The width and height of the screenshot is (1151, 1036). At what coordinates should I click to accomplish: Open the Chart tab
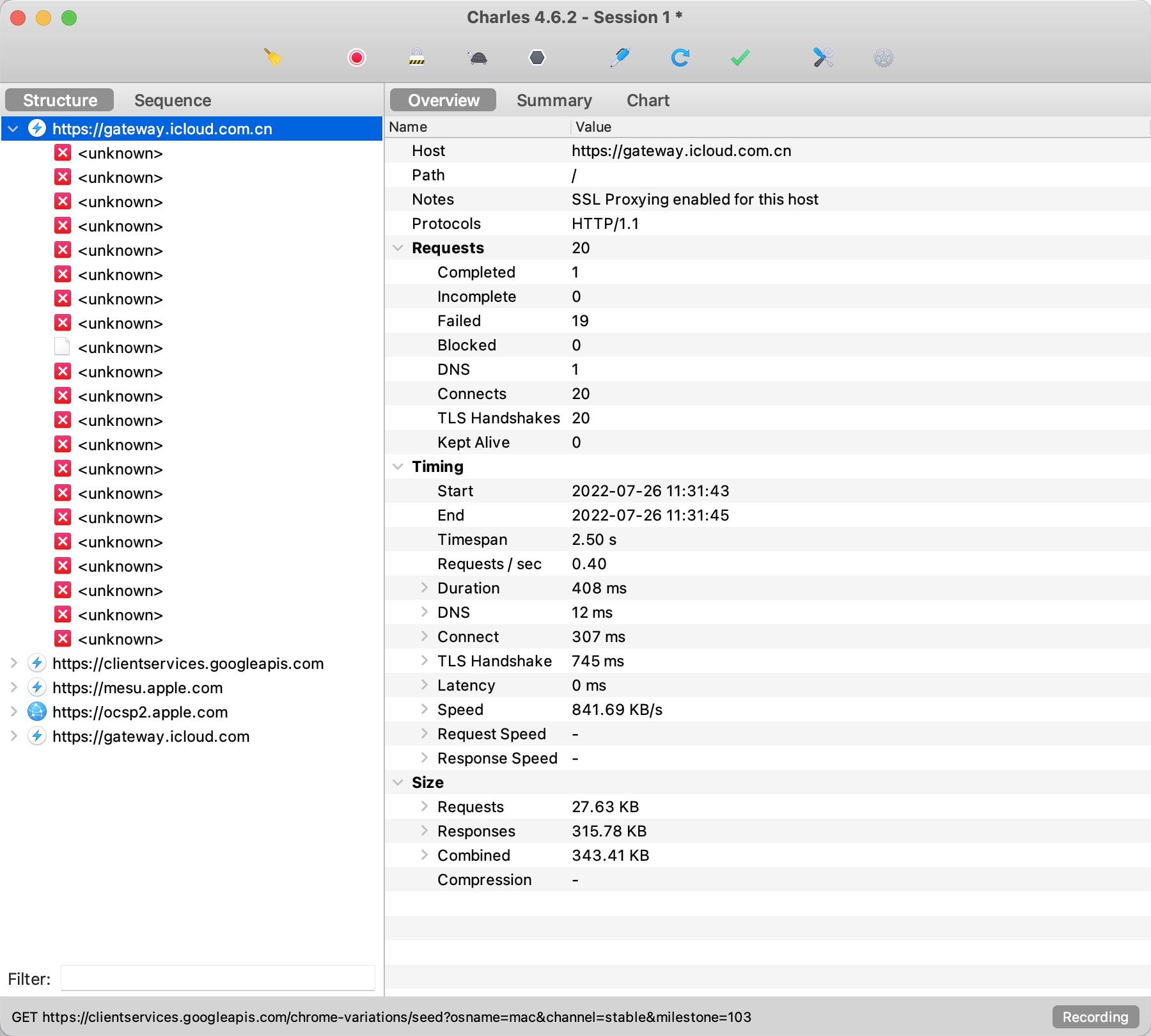[648, 100]
